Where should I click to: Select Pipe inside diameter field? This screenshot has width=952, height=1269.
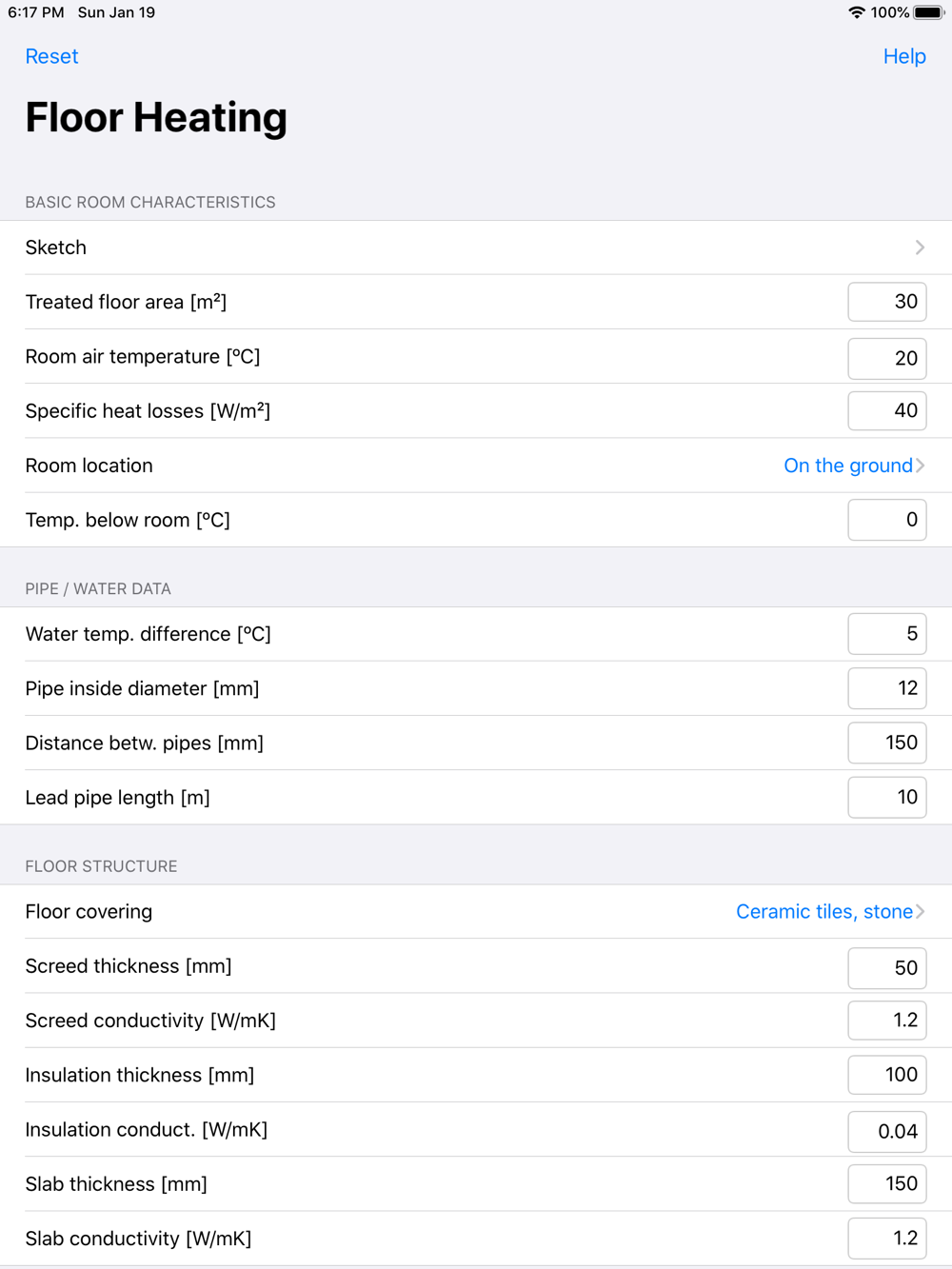(886, 688)
